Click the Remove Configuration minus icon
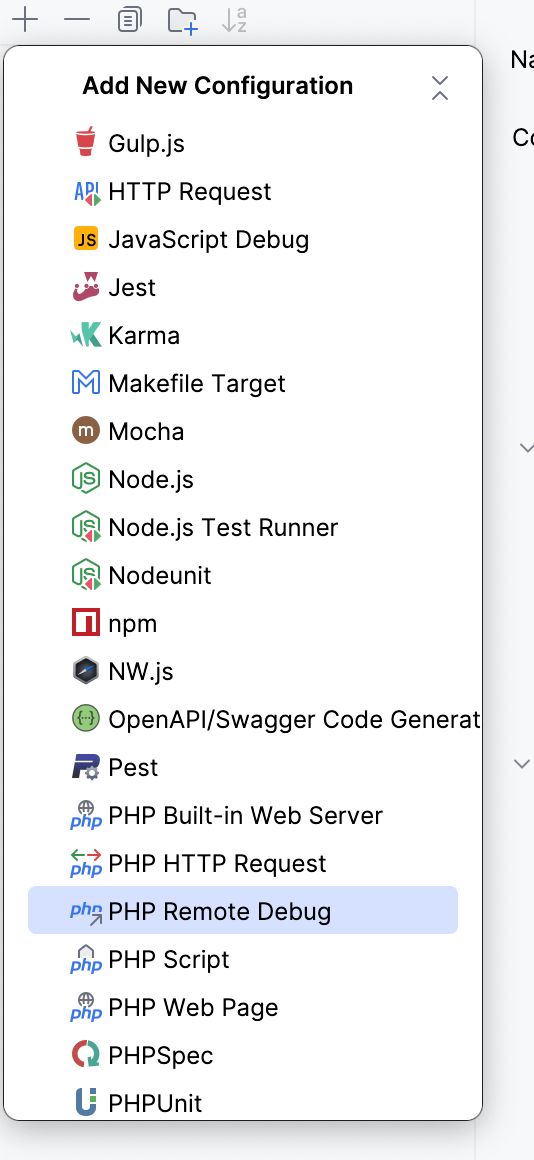Viewport: 534px width, 1160px height. coord(77,19)
